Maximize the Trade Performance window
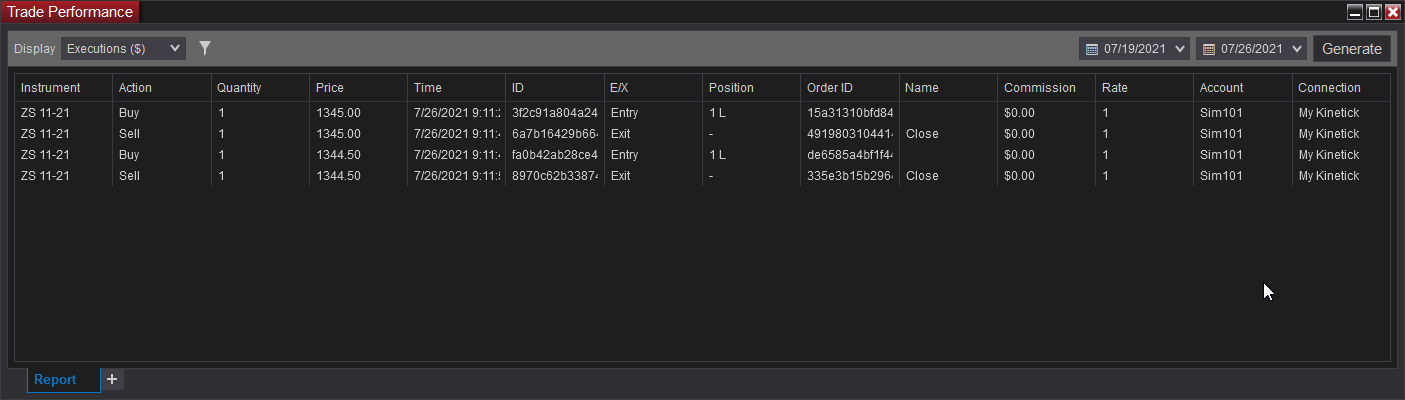Screen dimensions: 1405x400 coord(1374,12)
